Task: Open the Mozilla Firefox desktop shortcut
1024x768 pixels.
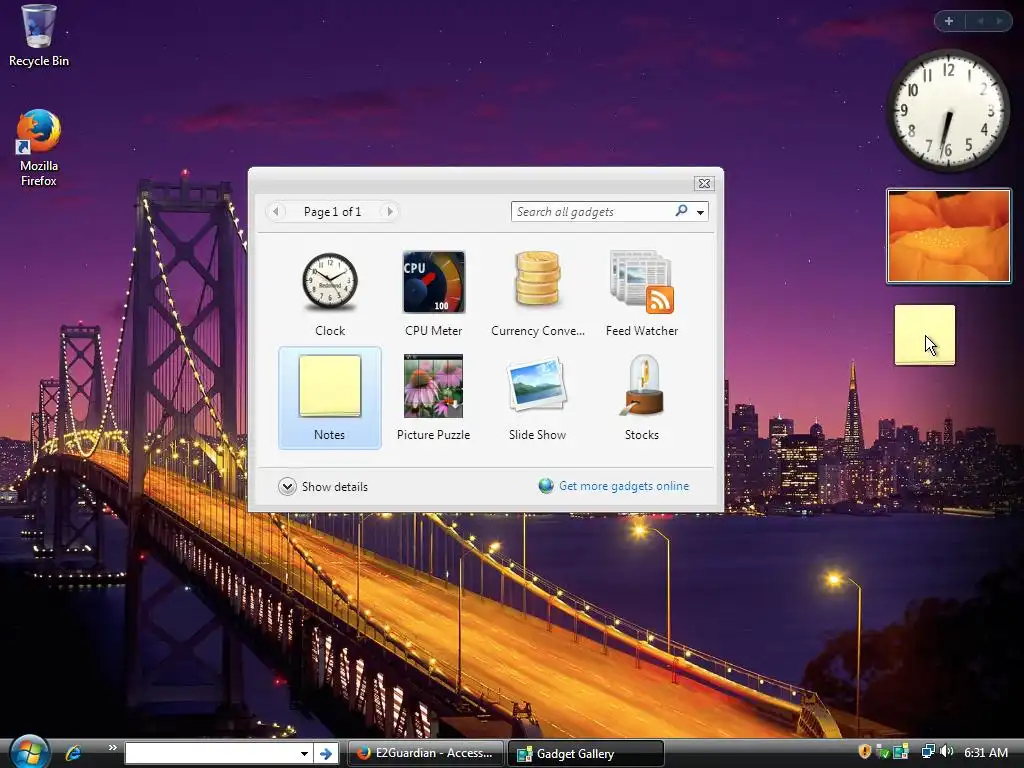Action: tap(39, 148)
